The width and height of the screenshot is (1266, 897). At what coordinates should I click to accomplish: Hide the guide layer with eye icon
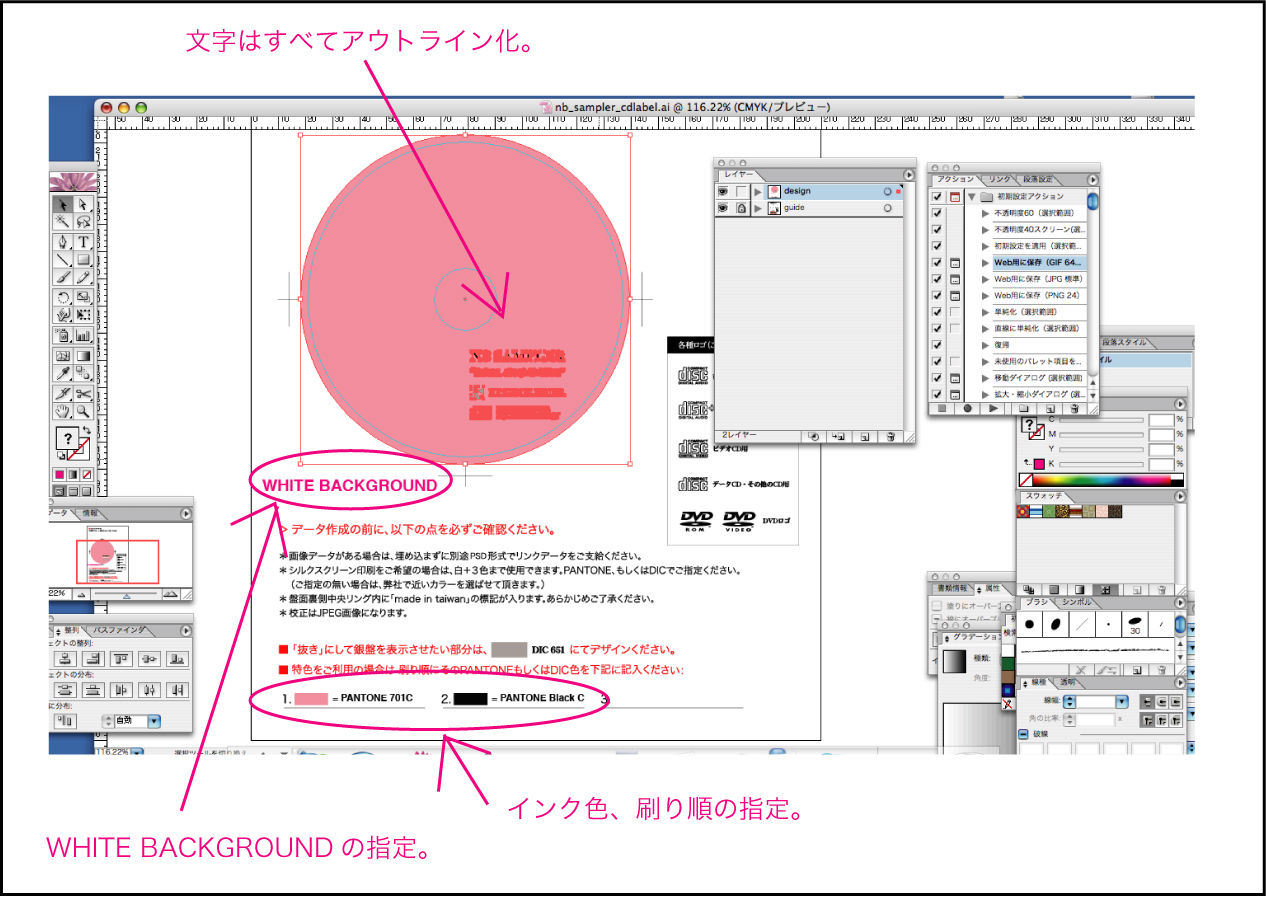[723, 208]
